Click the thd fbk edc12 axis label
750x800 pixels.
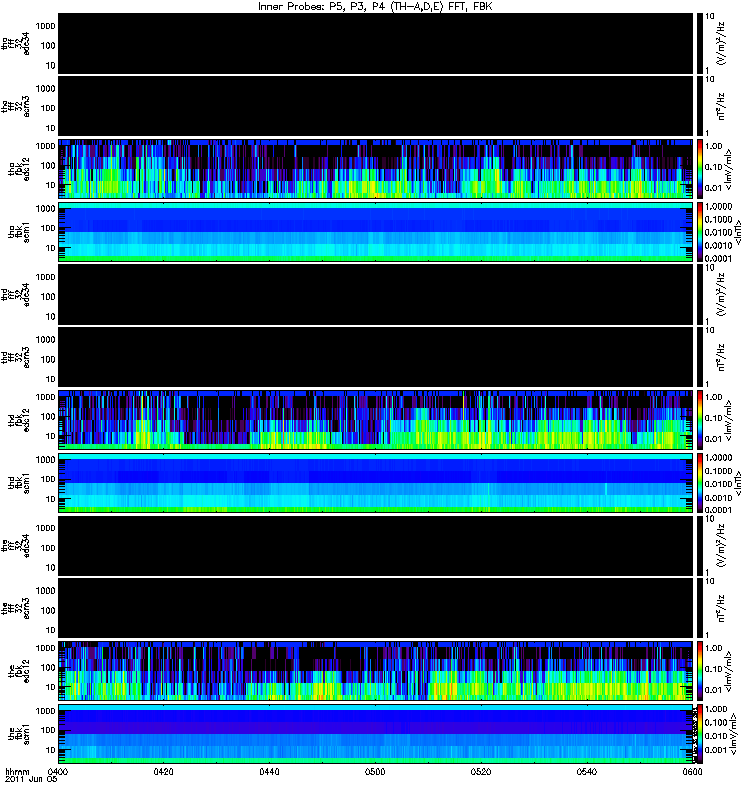click(19, 420)
